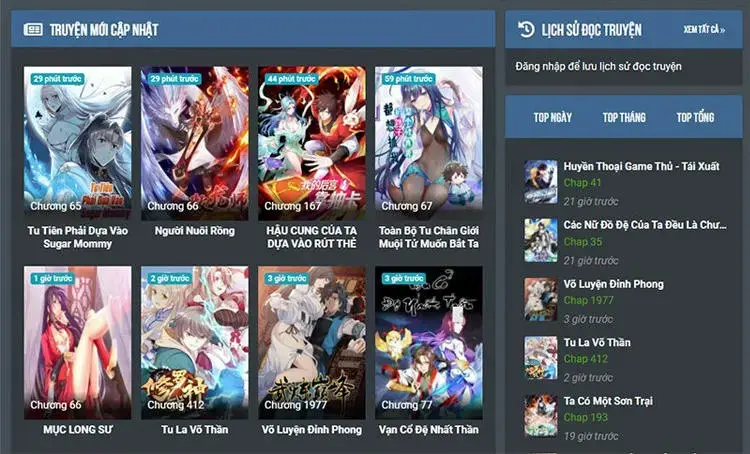750x454 pixels.
Task: Click Võ Luyện Đỉnh Phong title under grid cover
Action: [312, 430]
